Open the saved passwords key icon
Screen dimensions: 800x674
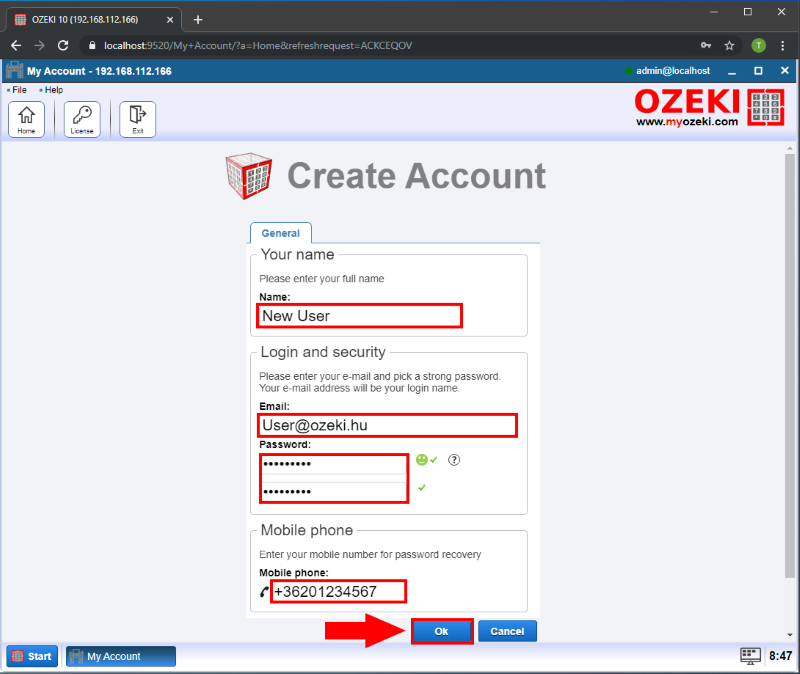(x=706, y=45)
